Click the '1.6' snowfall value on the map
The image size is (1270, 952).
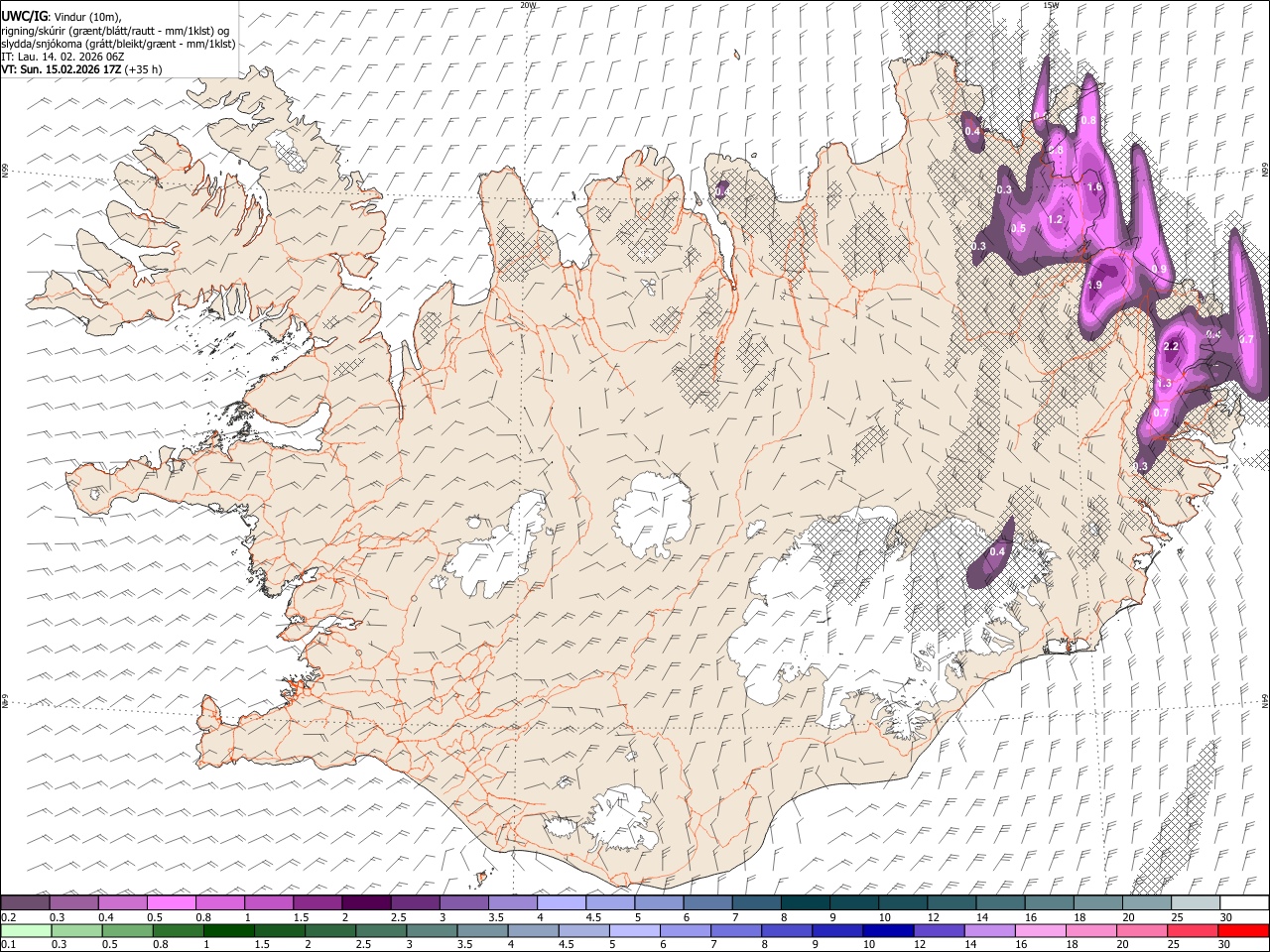[1094, 186]
